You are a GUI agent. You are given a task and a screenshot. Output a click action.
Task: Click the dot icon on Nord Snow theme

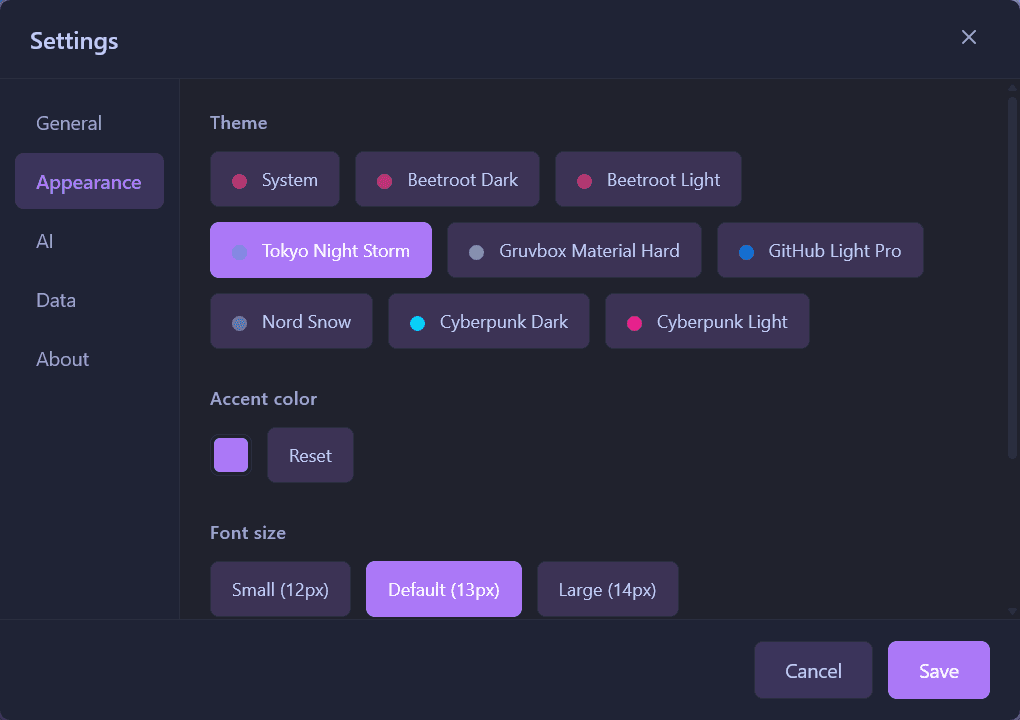[239, 321]
